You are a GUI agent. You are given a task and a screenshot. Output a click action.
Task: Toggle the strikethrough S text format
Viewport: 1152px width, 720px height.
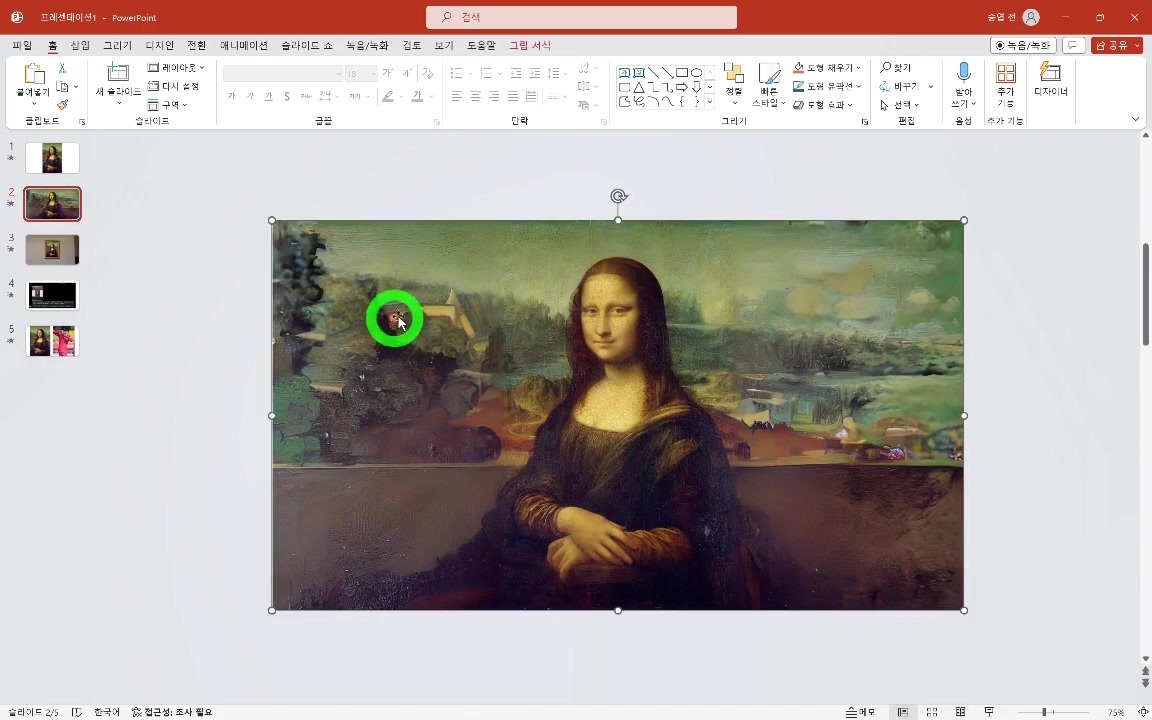click(x=287, y=96)
